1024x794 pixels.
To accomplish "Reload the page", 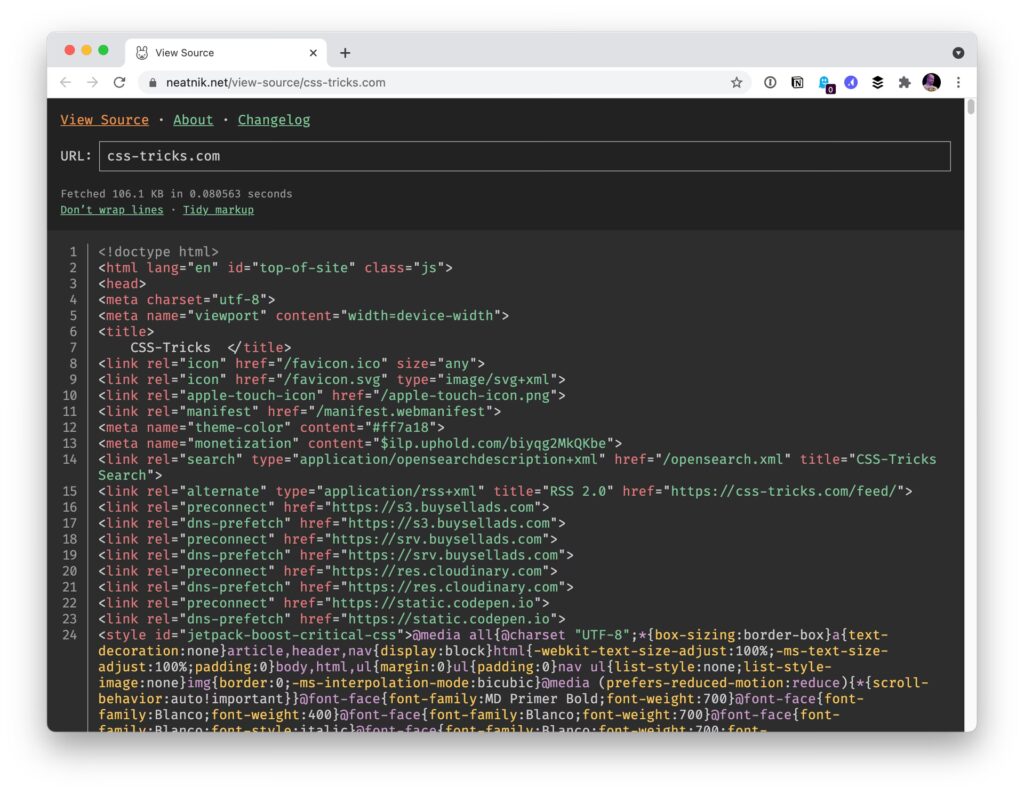I will [x=120, y=83].
